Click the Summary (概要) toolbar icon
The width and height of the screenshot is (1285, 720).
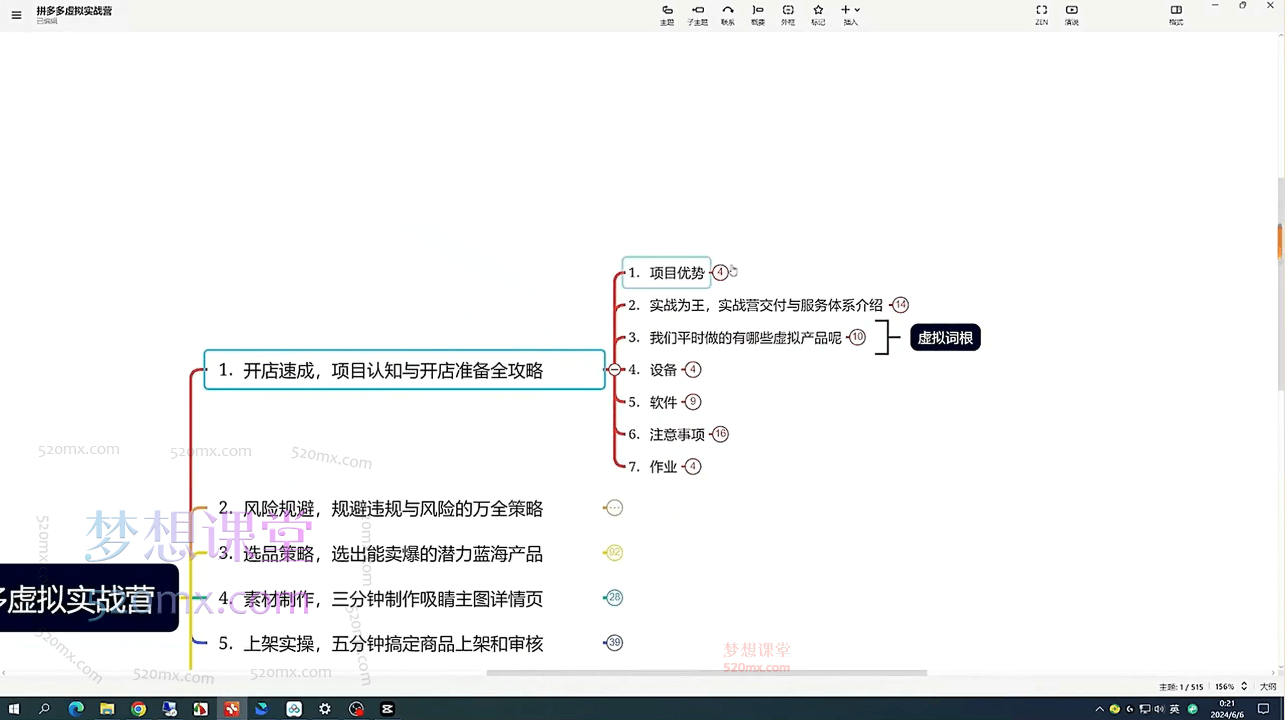point(758,14)
